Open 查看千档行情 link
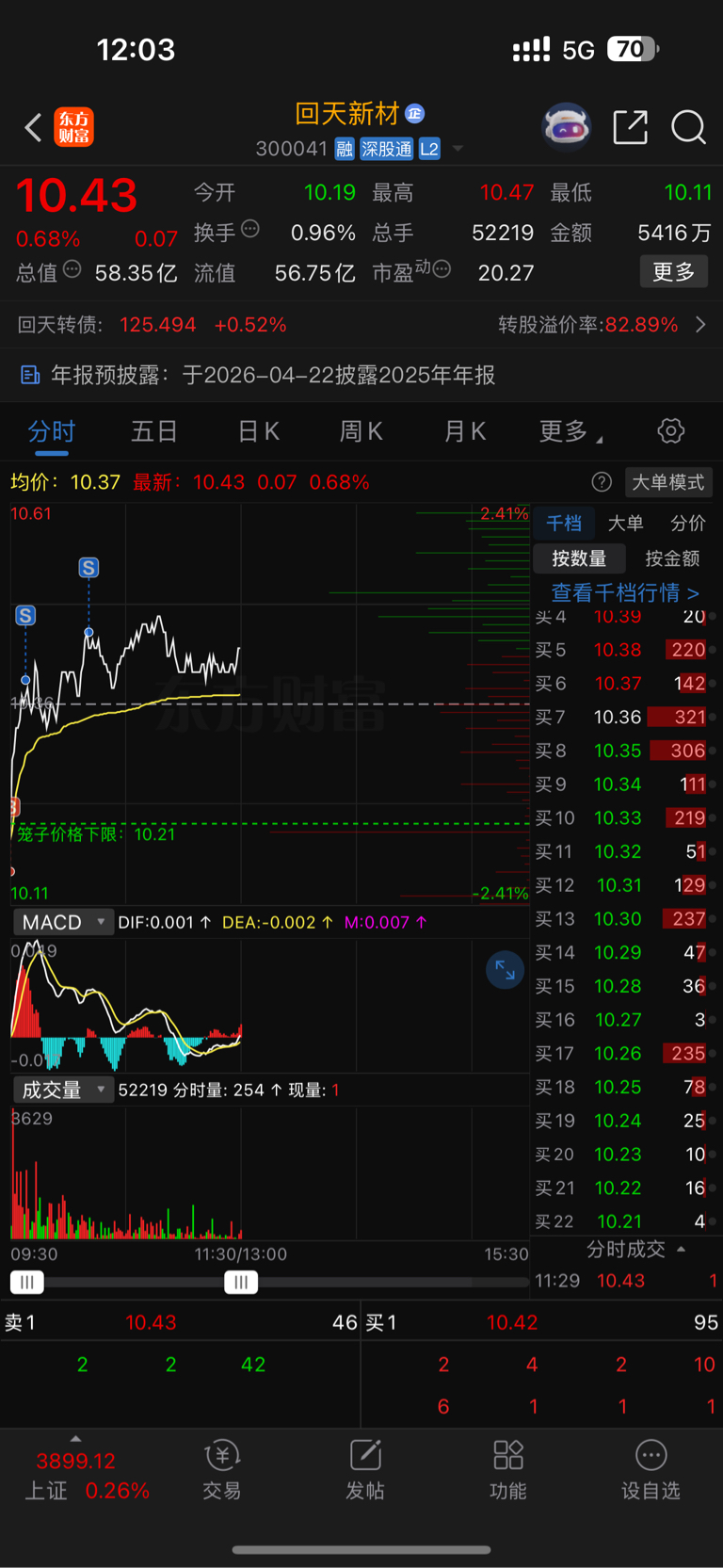The image size is (723, 1568). click(x=625, y=592)
